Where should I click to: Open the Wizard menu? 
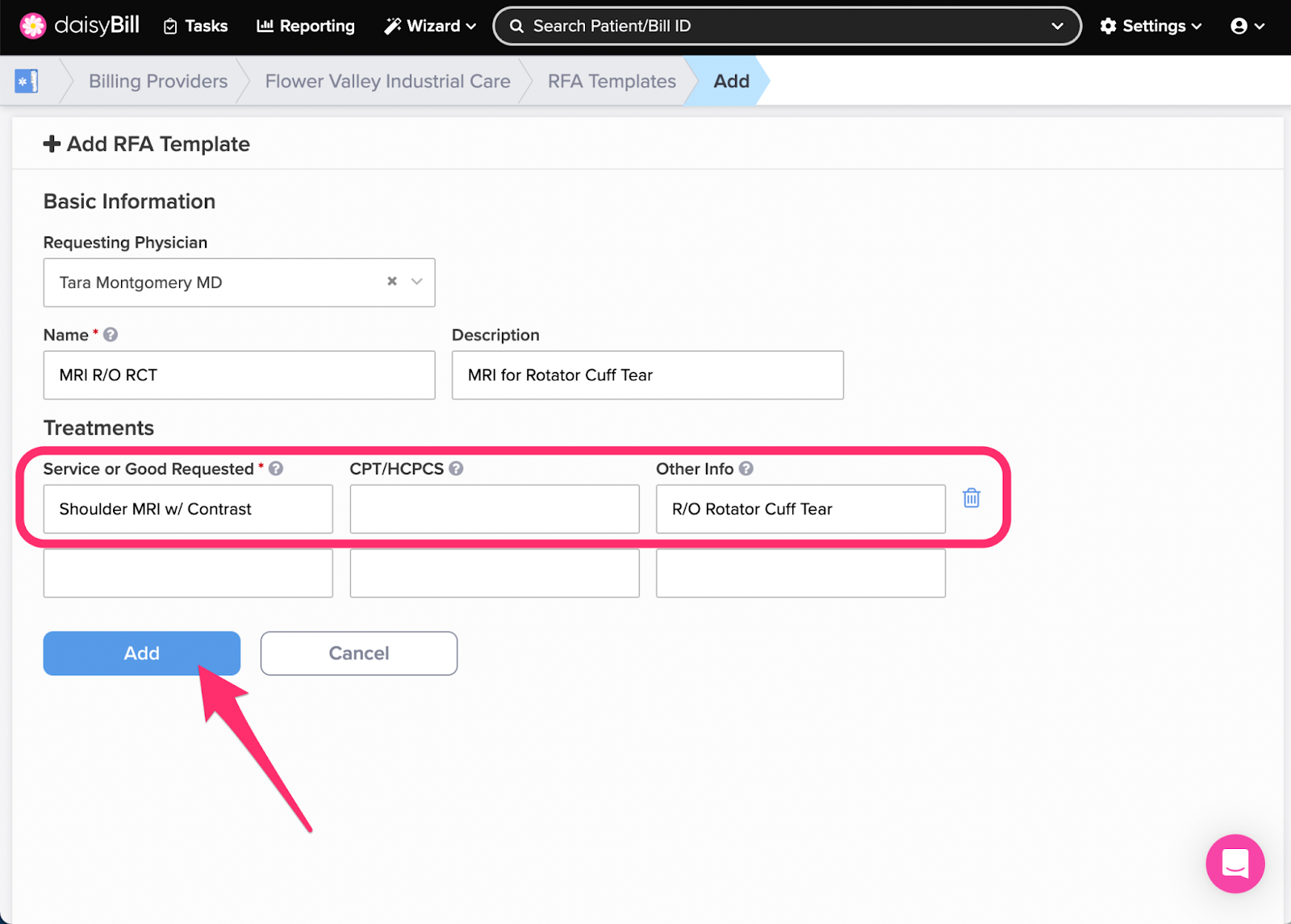click(430, 26)
